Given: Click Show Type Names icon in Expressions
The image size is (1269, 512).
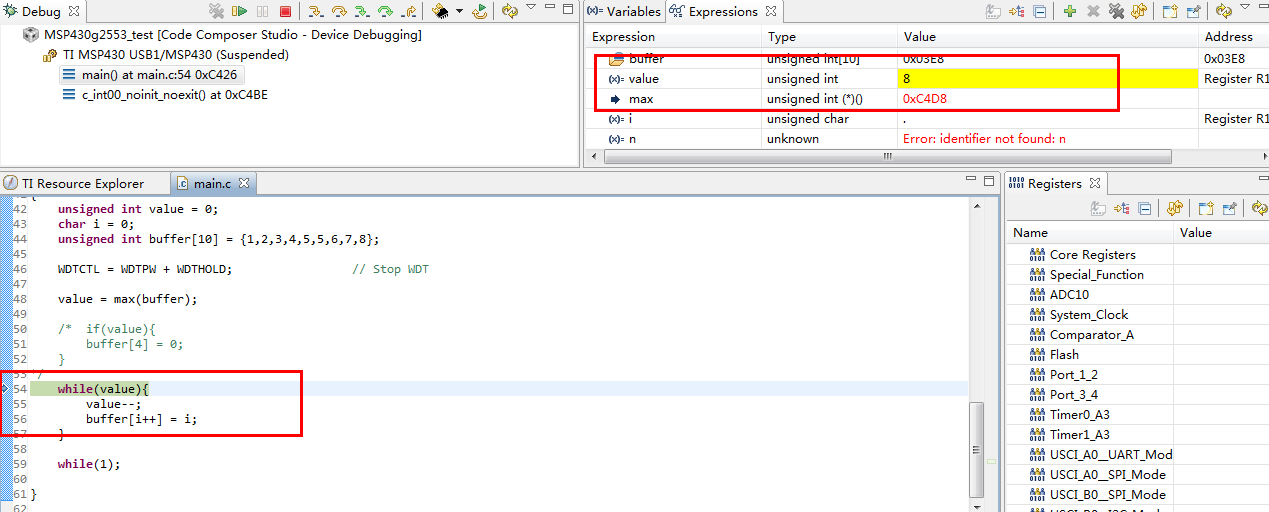Looking at the screenshot, I should coord(993,12).
